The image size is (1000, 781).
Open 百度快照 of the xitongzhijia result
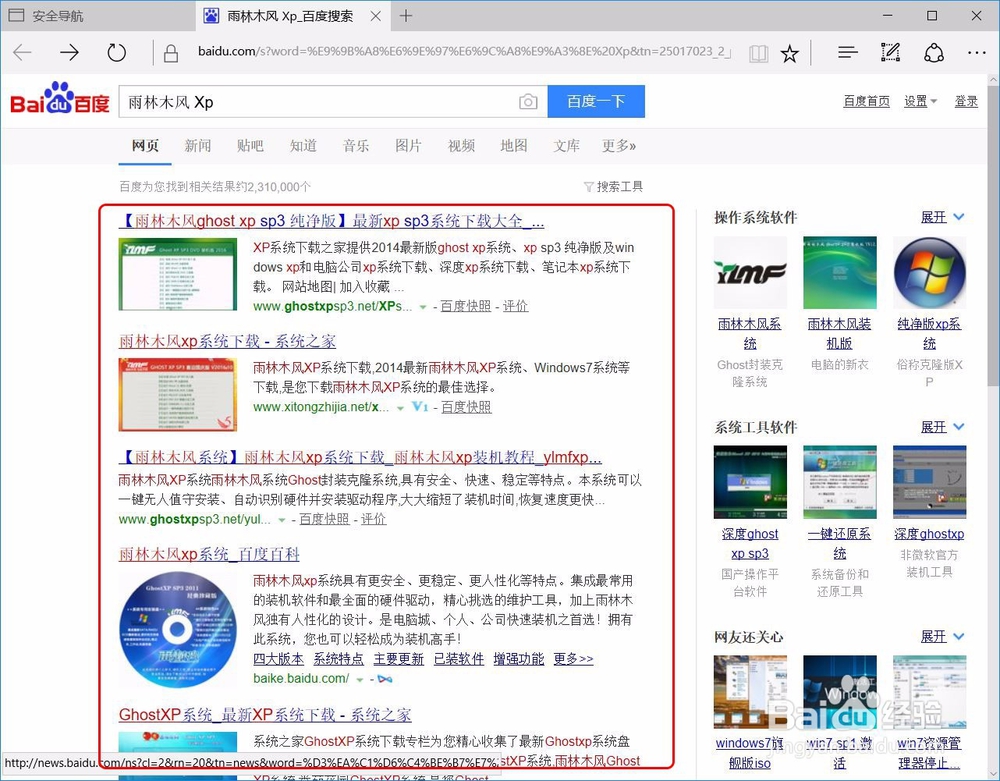point(466,407)
